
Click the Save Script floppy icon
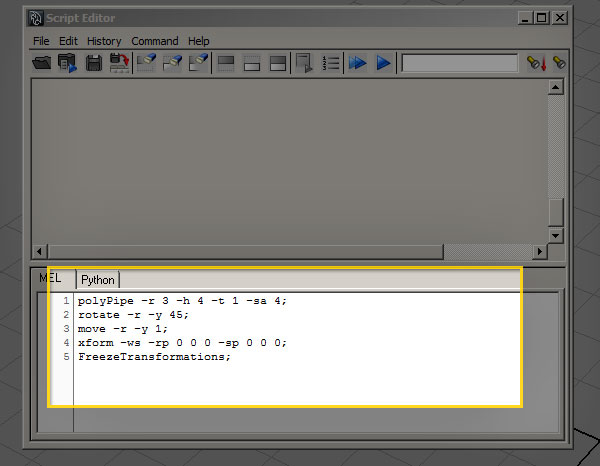coord(94,63)
